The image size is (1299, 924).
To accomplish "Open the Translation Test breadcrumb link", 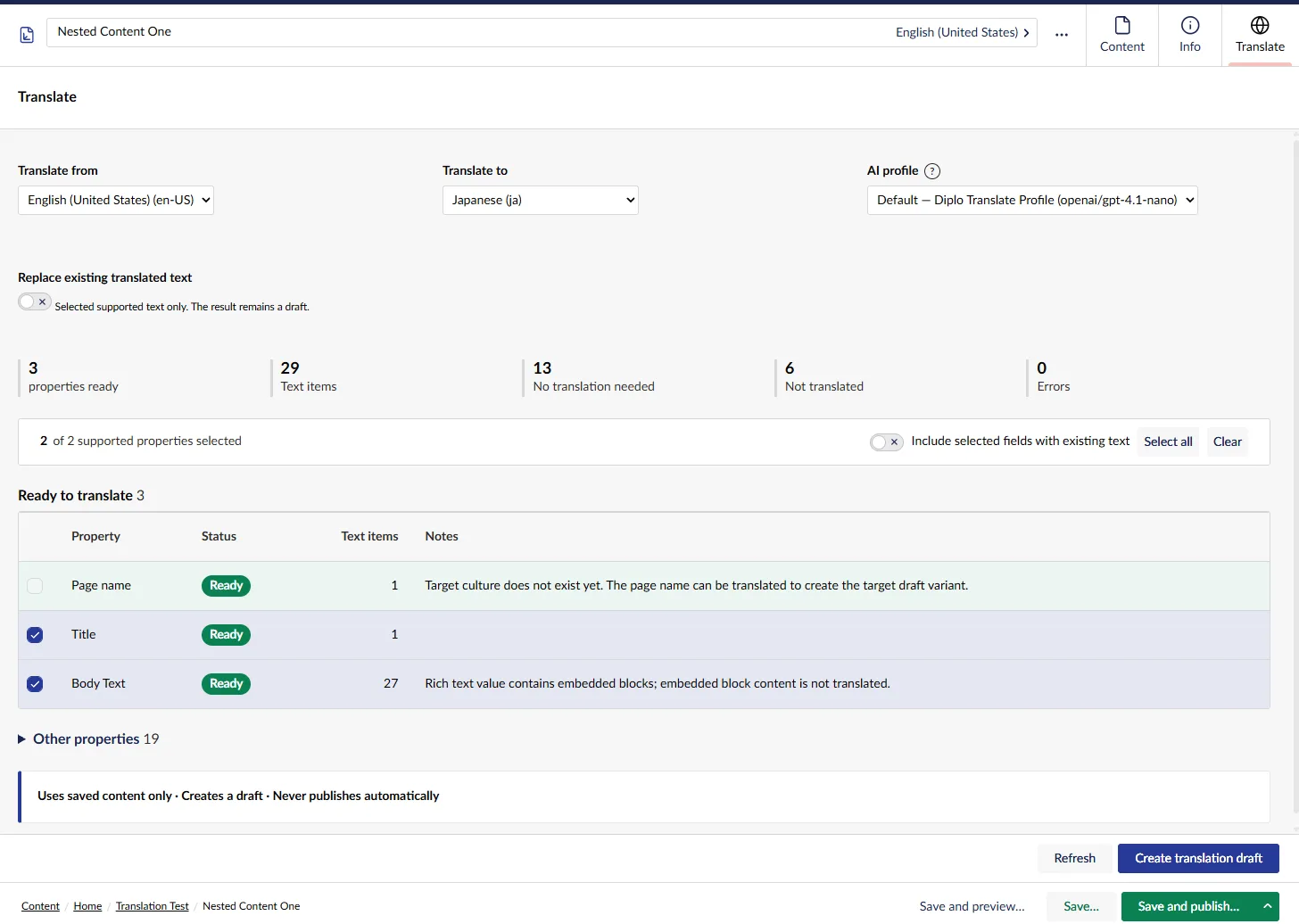I will (152, 906).
